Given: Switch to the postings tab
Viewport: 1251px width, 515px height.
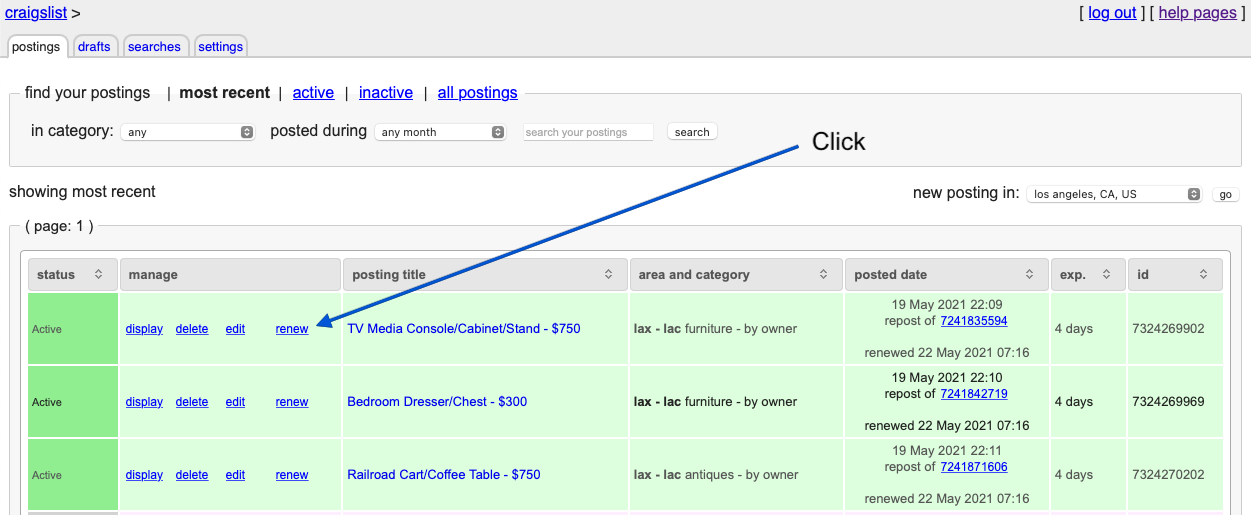Looking at the screenshot, I should pos(36,47).
